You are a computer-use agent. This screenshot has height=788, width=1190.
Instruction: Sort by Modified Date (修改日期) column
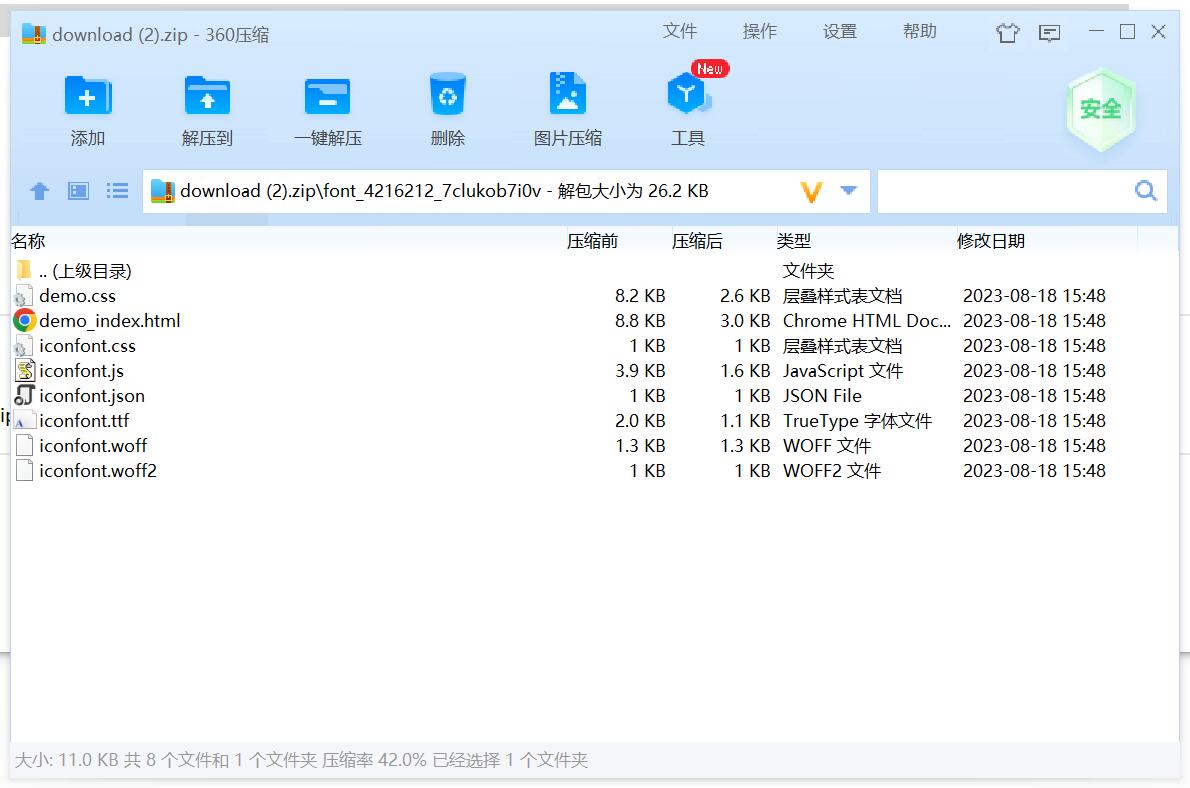pyautogui.click(x=990, y=241)
